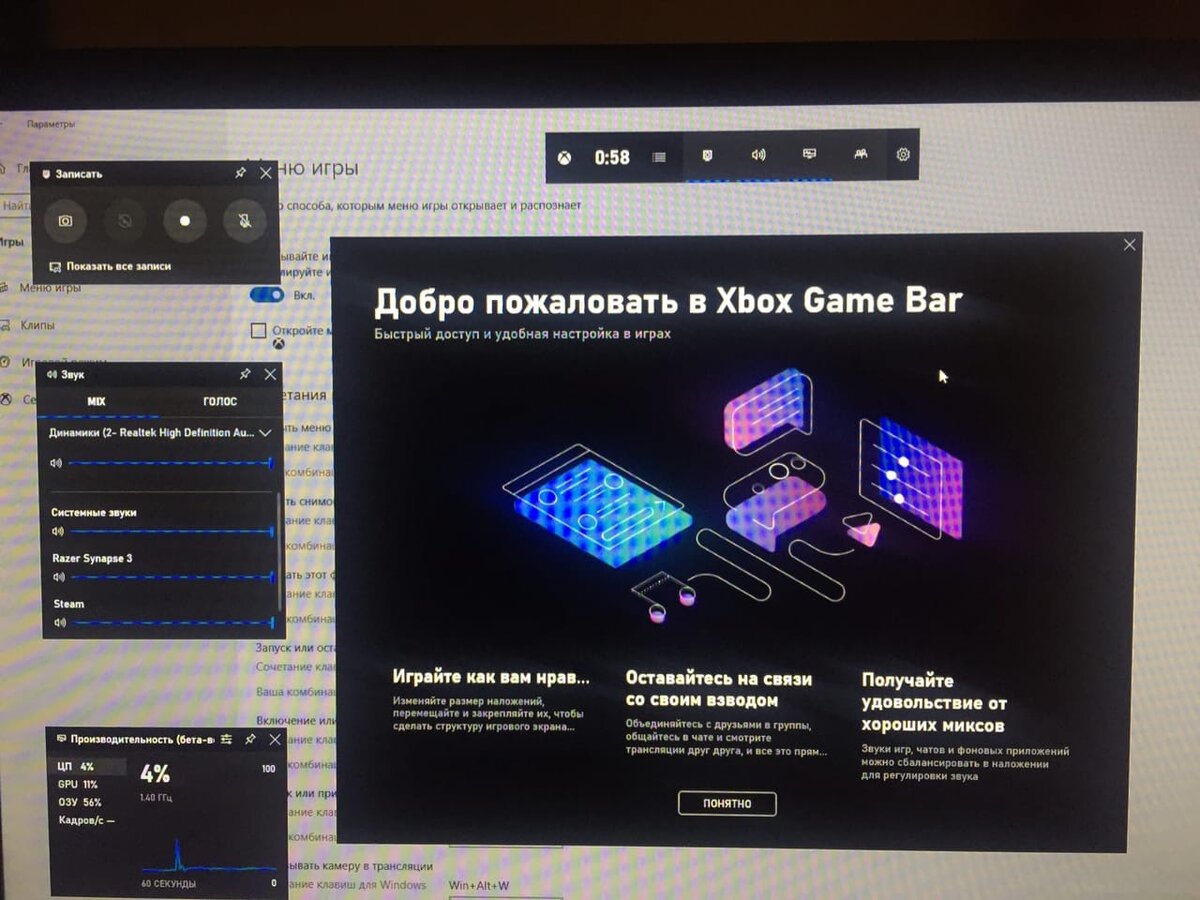Open Performance widget options sliders icon
Image resolution: width=1200 pixels, height=900 pixels.
(226, 739)
